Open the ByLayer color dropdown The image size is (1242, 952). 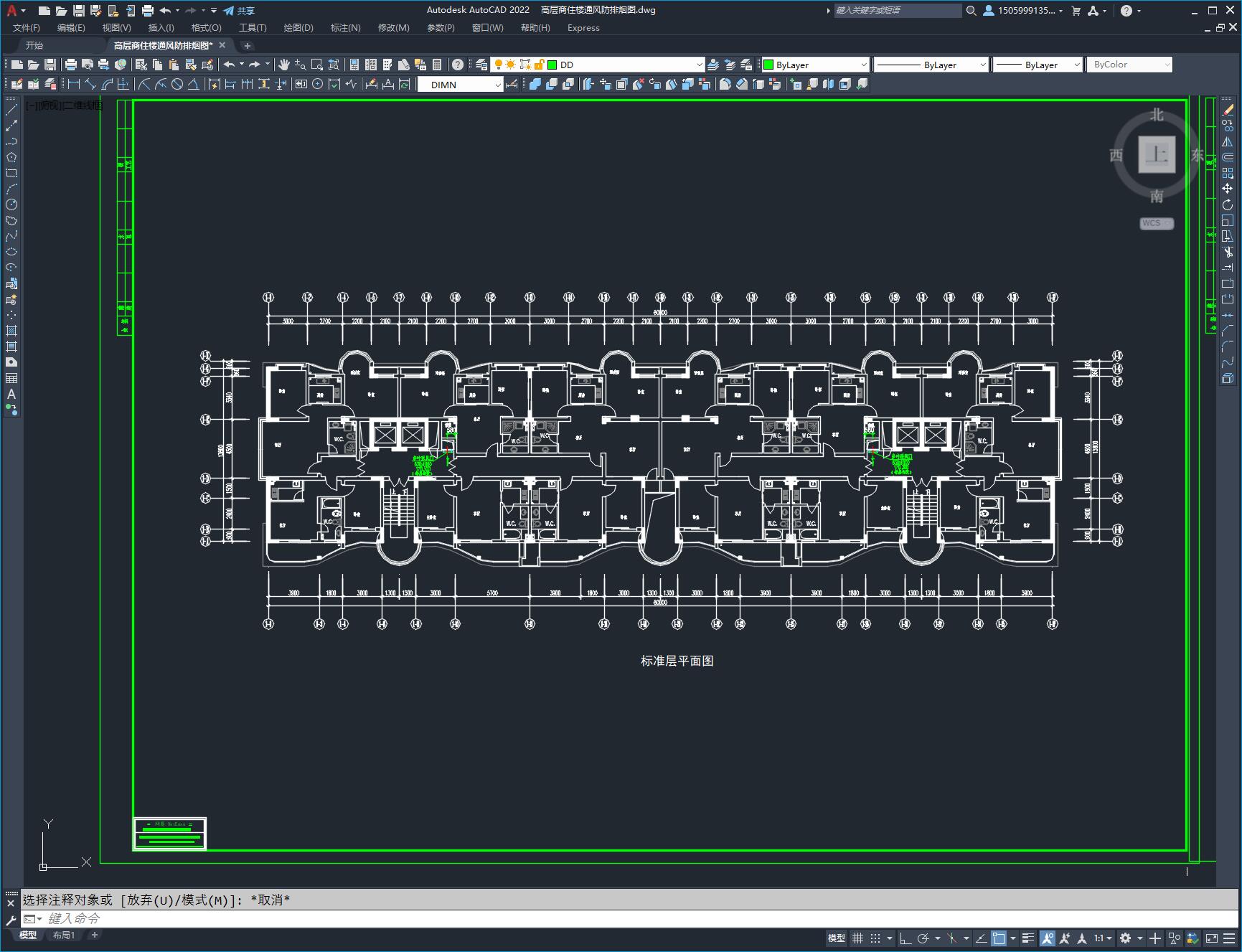(x=863, y=65)
